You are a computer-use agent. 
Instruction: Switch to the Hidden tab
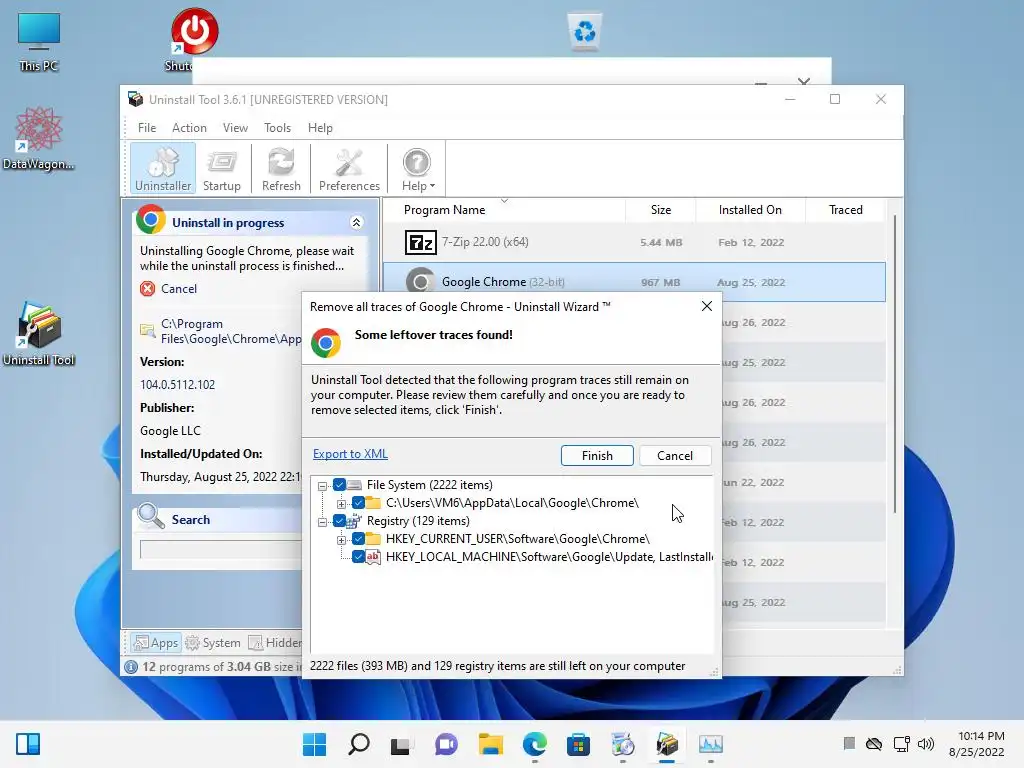pos(275,643)
